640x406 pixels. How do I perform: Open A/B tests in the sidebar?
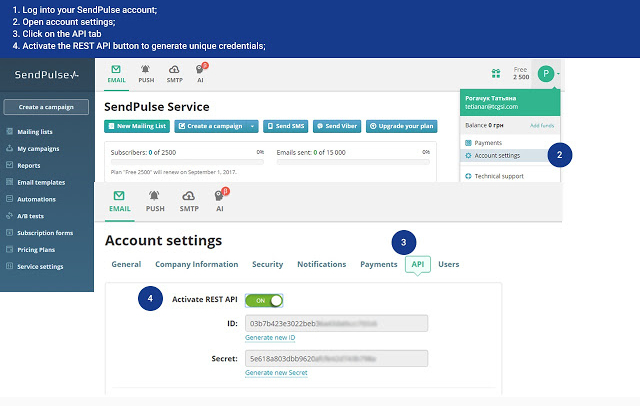click(31, 215)
